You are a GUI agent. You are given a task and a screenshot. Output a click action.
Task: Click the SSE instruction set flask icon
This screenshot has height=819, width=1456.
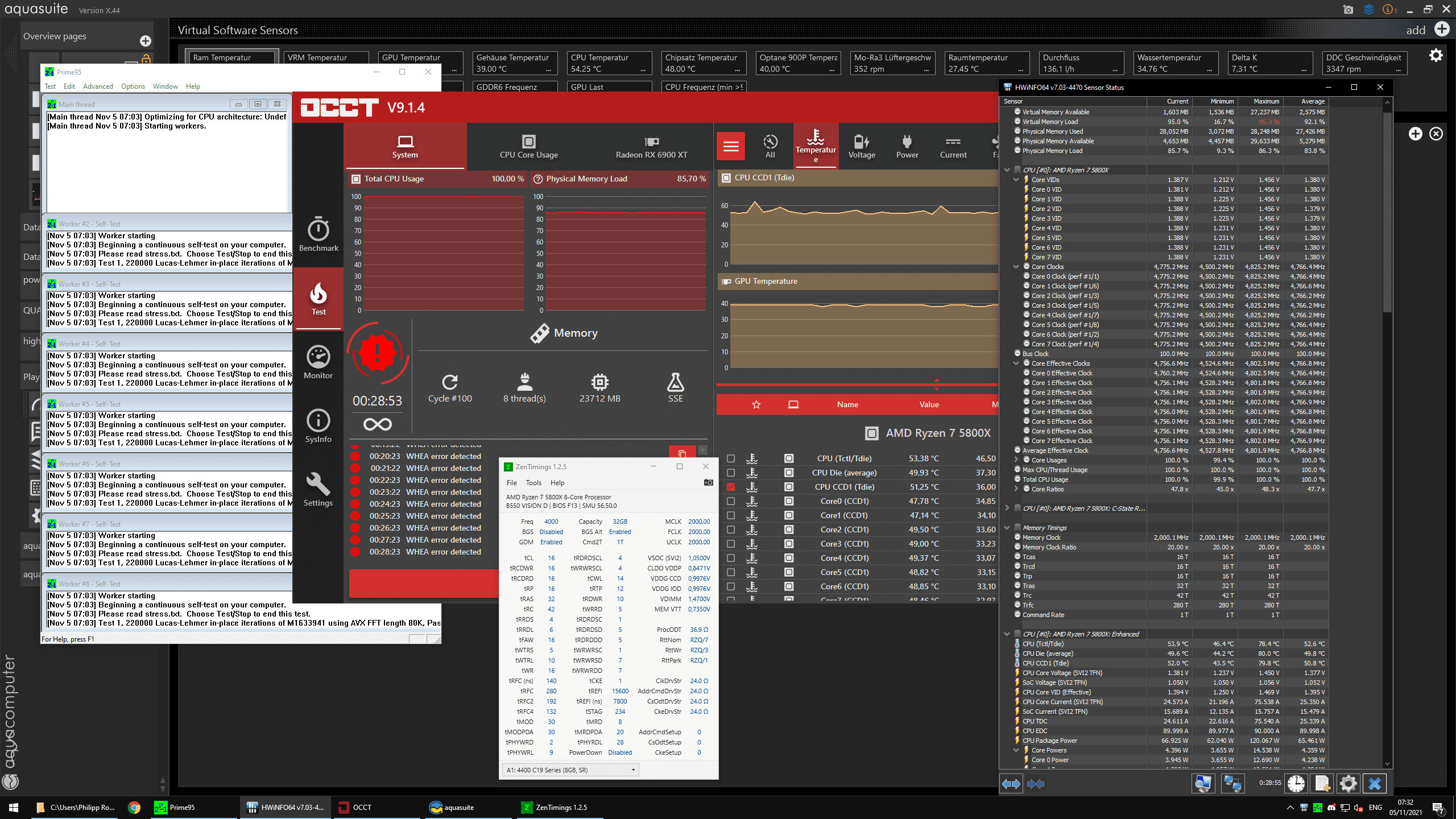676,382
